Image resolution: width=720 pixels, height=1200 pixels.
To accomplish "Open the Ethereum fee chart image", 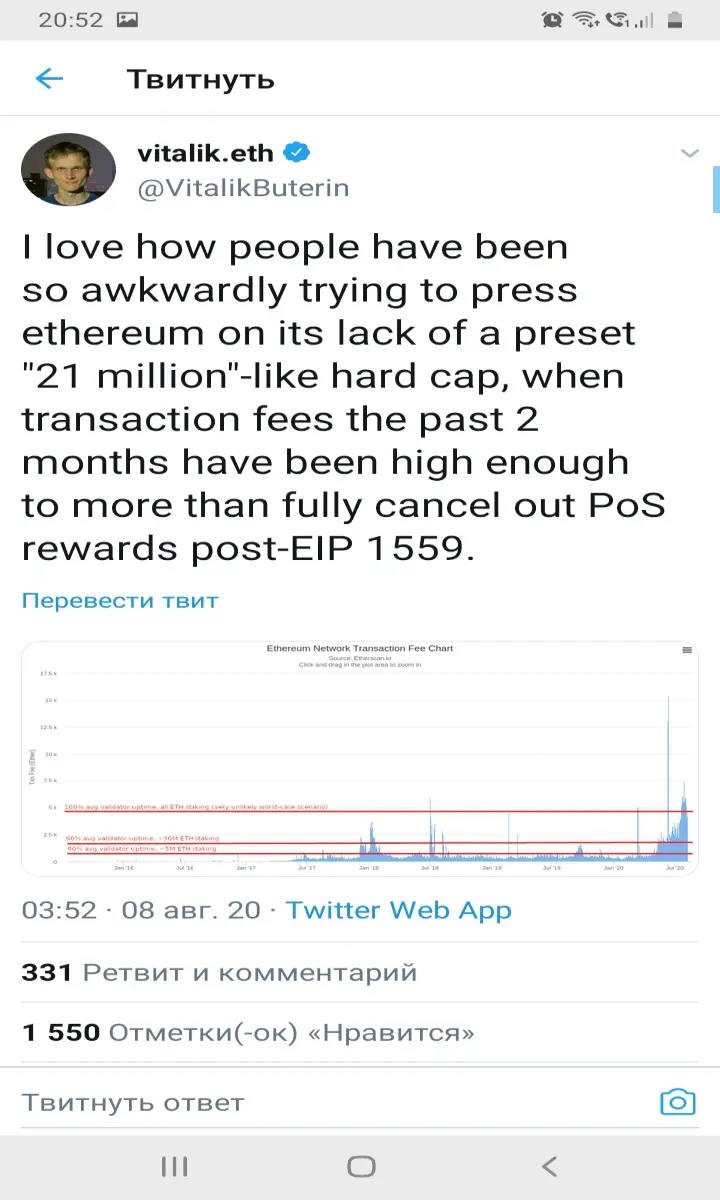I will [x=360, y=759].
